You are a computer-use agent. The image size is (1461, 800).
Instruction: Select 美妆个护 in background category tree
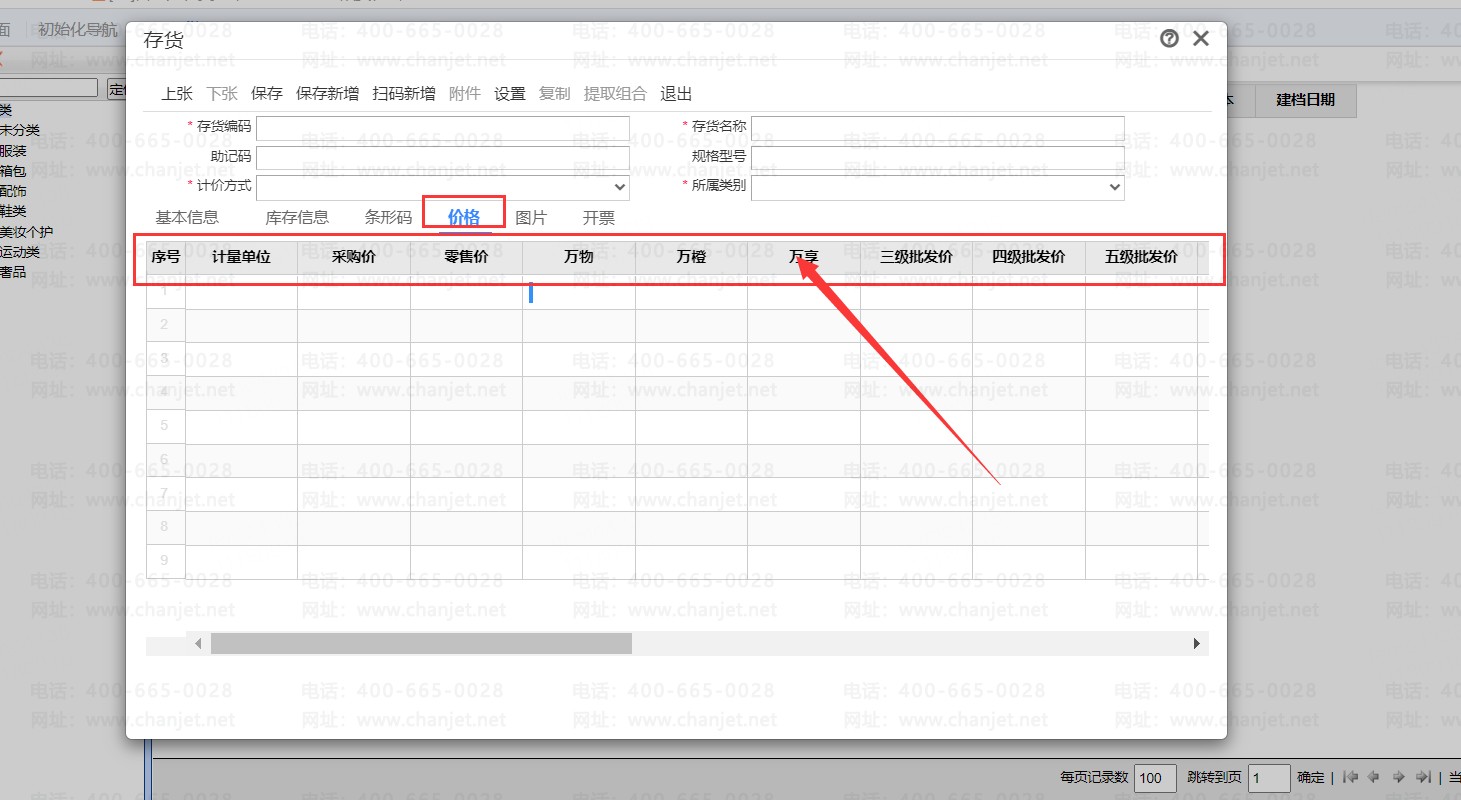pos(26,232)
